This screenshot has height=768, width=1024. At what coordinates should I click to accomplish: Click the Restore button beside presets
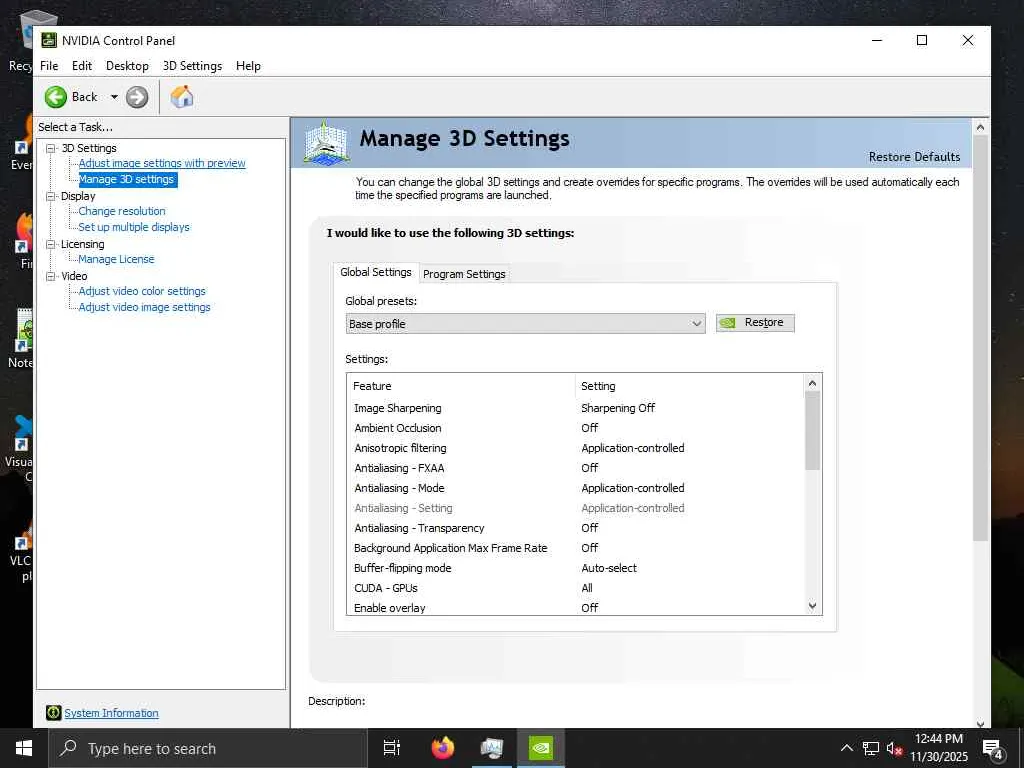755,323
